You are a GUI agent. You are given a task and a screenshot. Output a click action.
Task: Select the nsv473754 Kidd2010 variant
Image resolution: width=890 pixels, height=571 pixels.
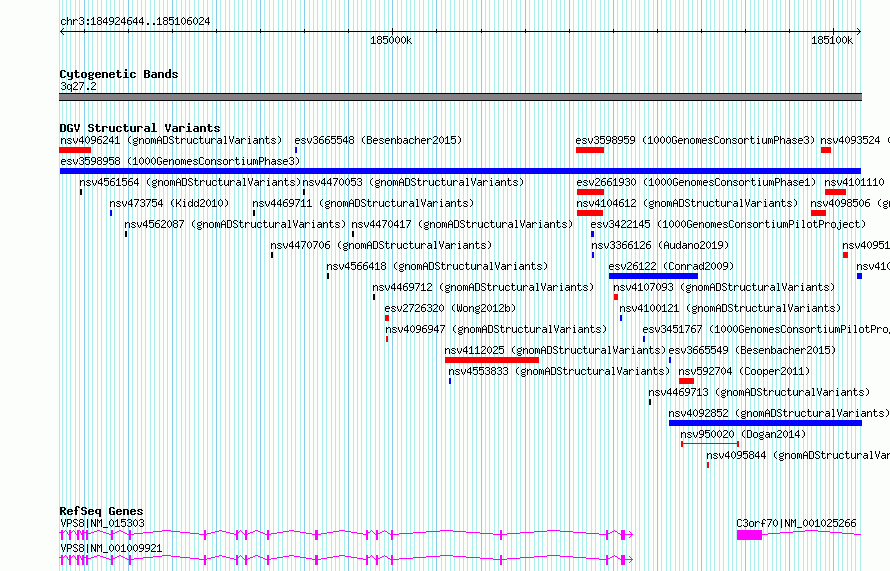click(x=169, y=203)
